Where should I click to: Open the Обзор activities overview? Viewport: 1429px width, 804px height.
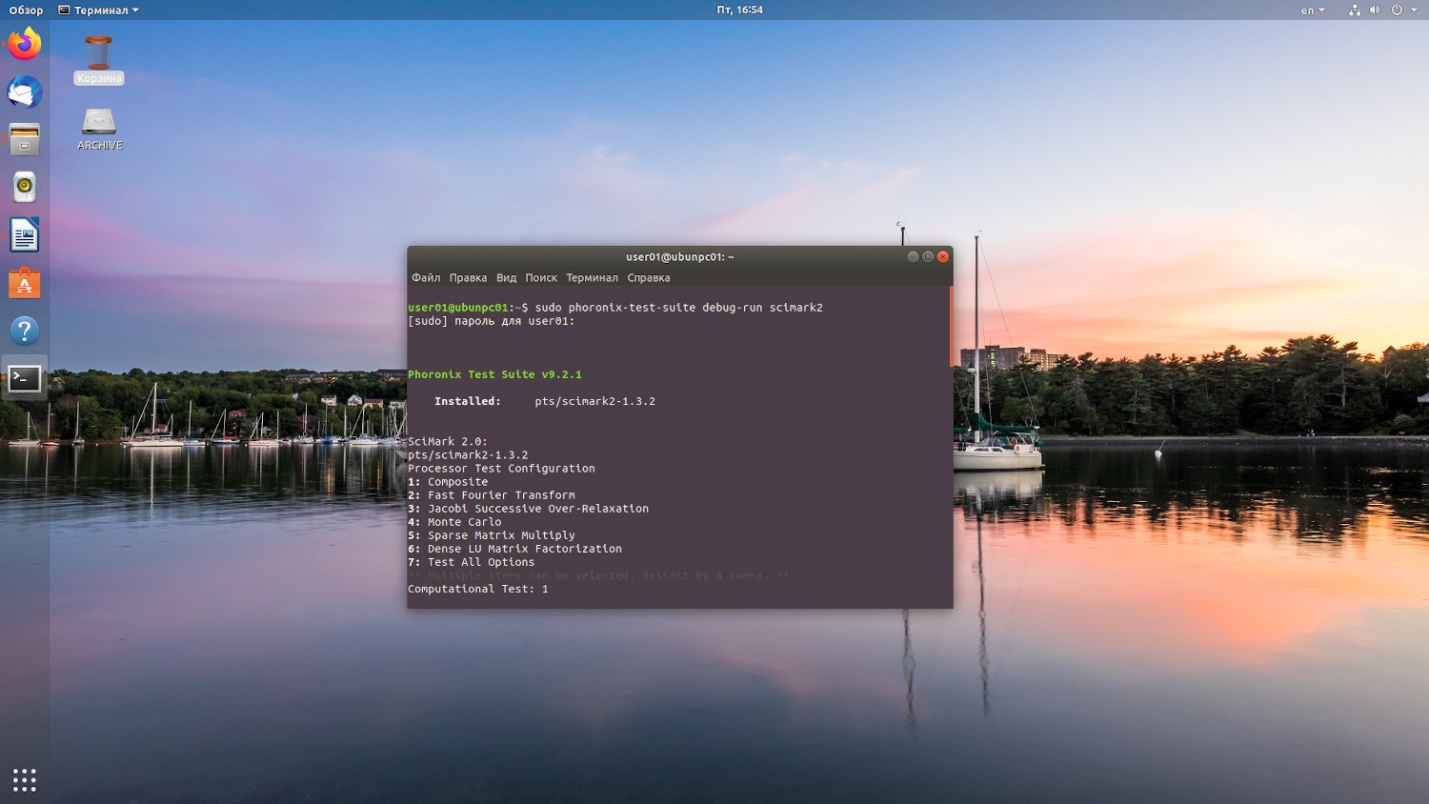pyautogui.click(x=26, y=10)
